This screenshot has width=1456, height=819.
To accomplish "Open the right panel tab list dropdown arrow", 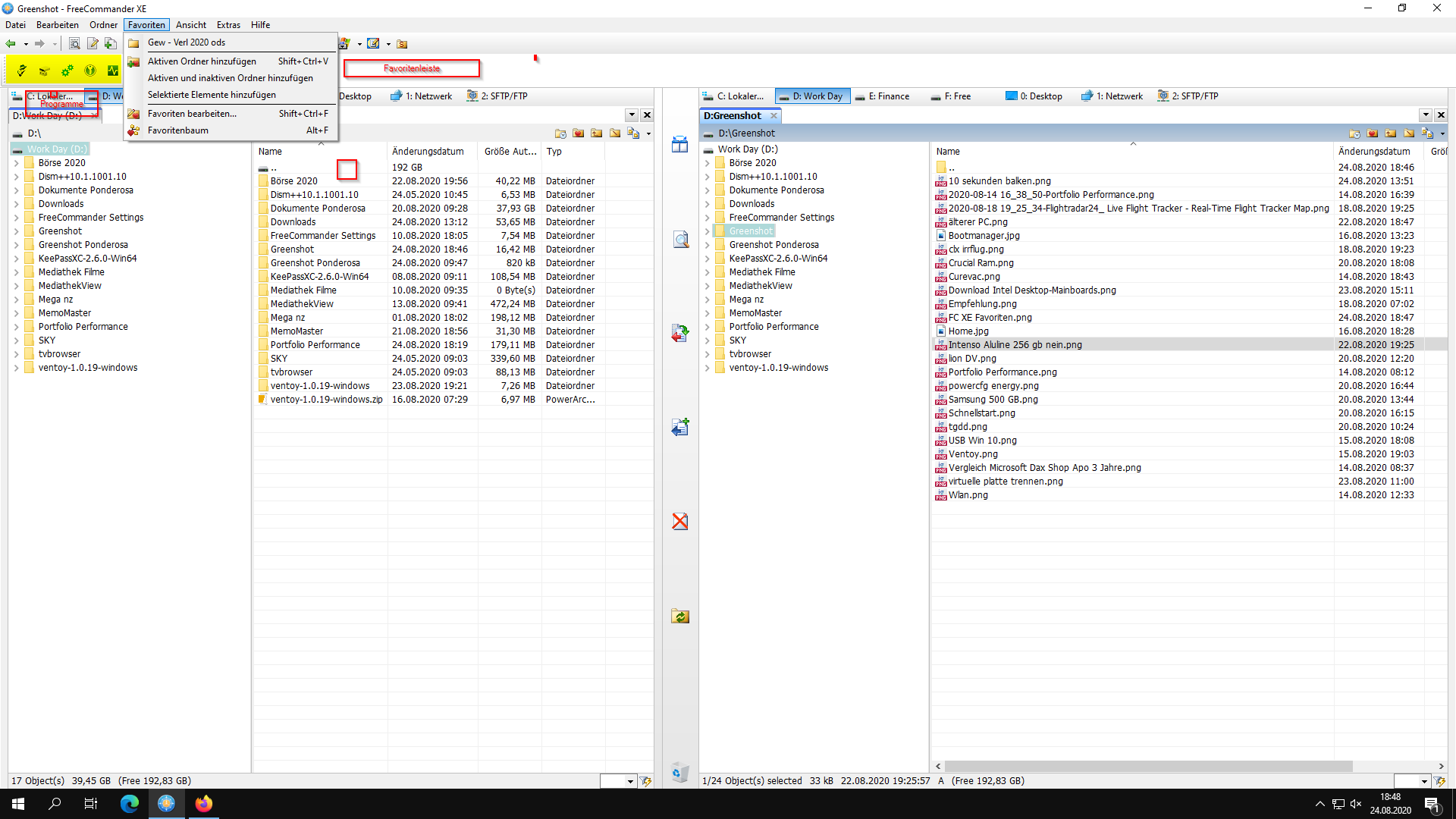I will pos(1426,115).
